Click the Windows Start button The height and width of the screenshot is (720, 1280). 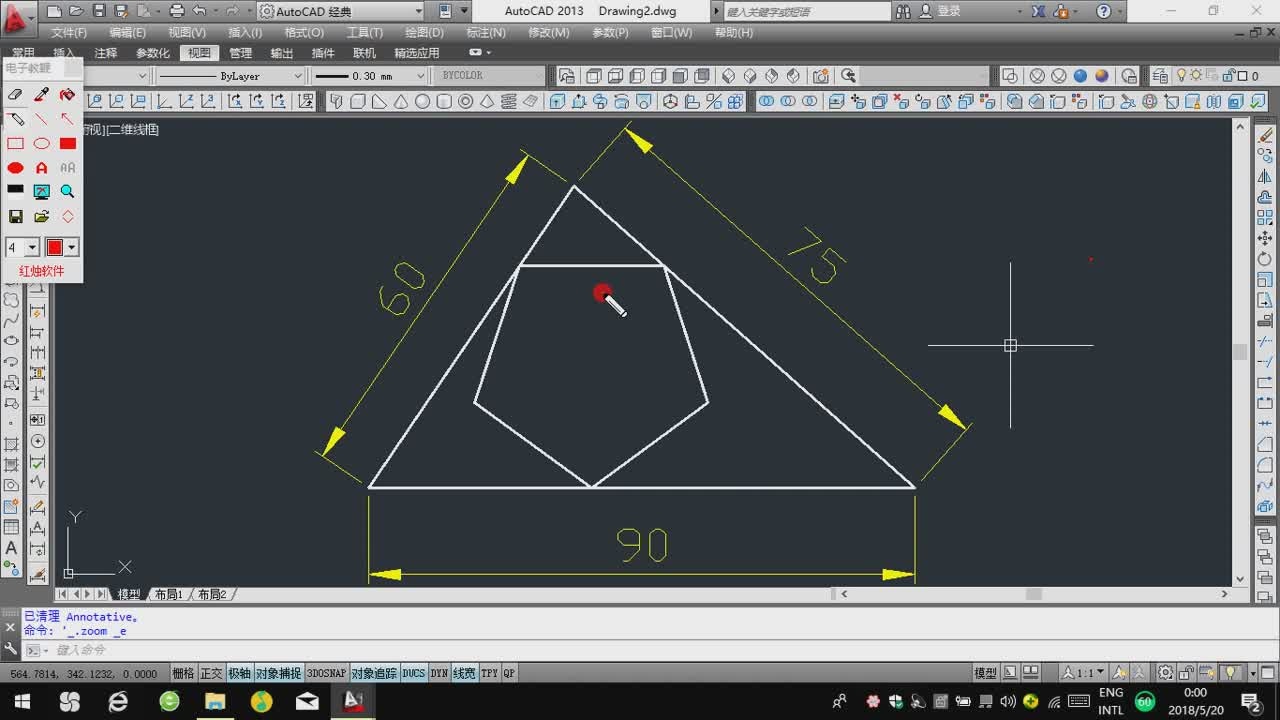click(22, 701)
